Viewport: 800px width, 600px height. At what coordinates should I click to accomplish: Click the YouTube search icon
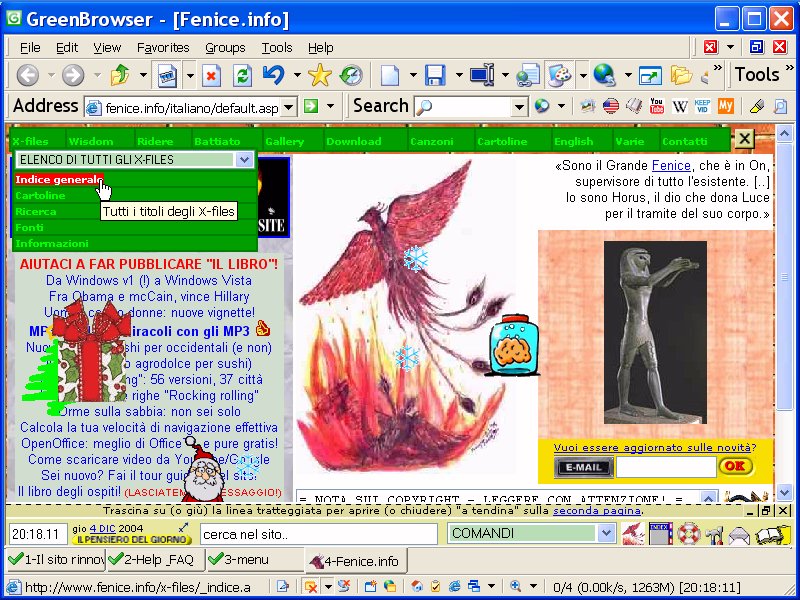point(656,106)
